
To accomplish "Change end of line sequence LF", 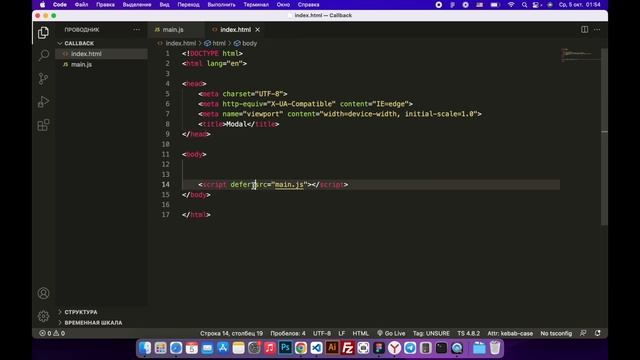I will click(342, 333).
